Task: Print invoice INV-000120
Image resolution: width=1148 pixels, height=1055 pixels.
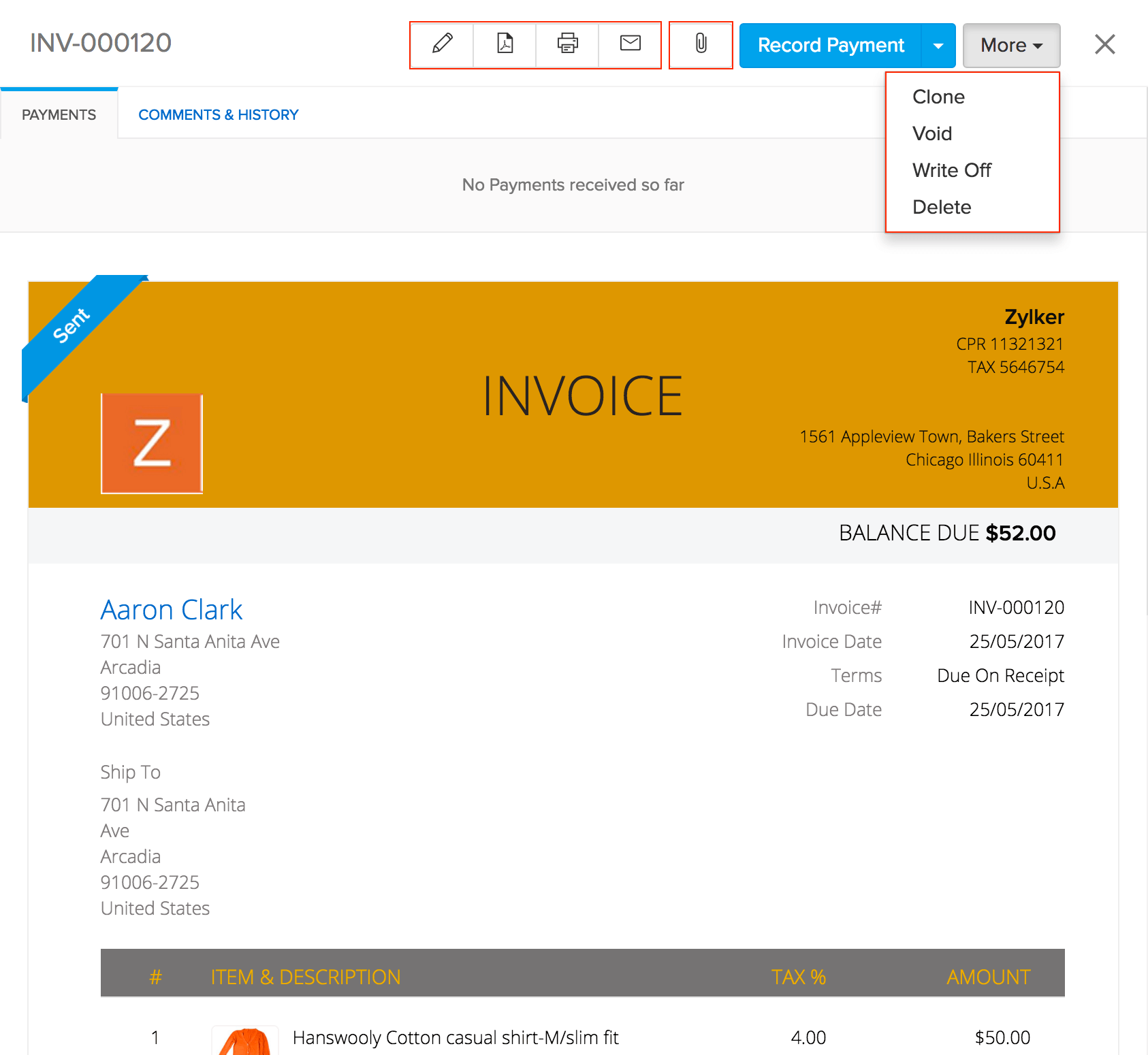Action: tap(567, 45)
